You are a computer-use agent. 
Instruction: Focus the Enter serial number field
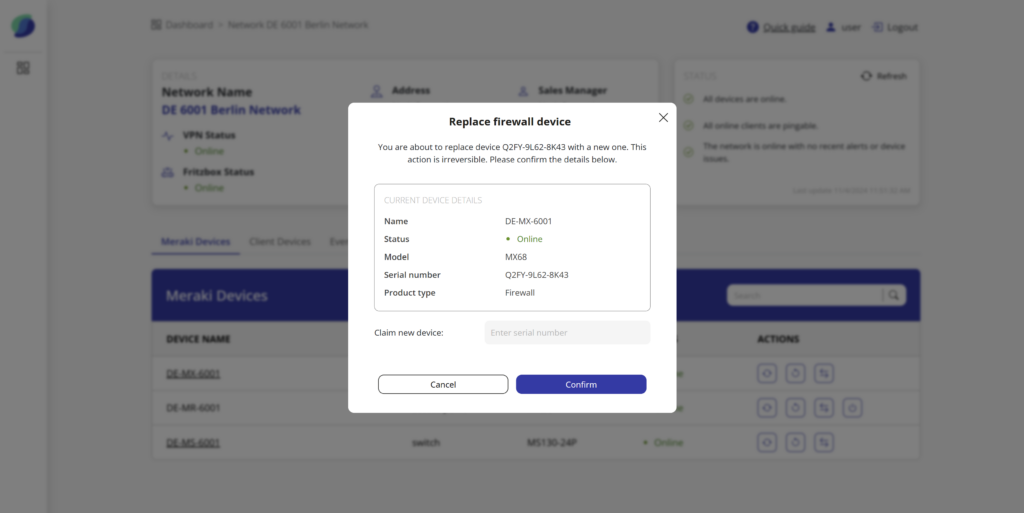[567, 332]
